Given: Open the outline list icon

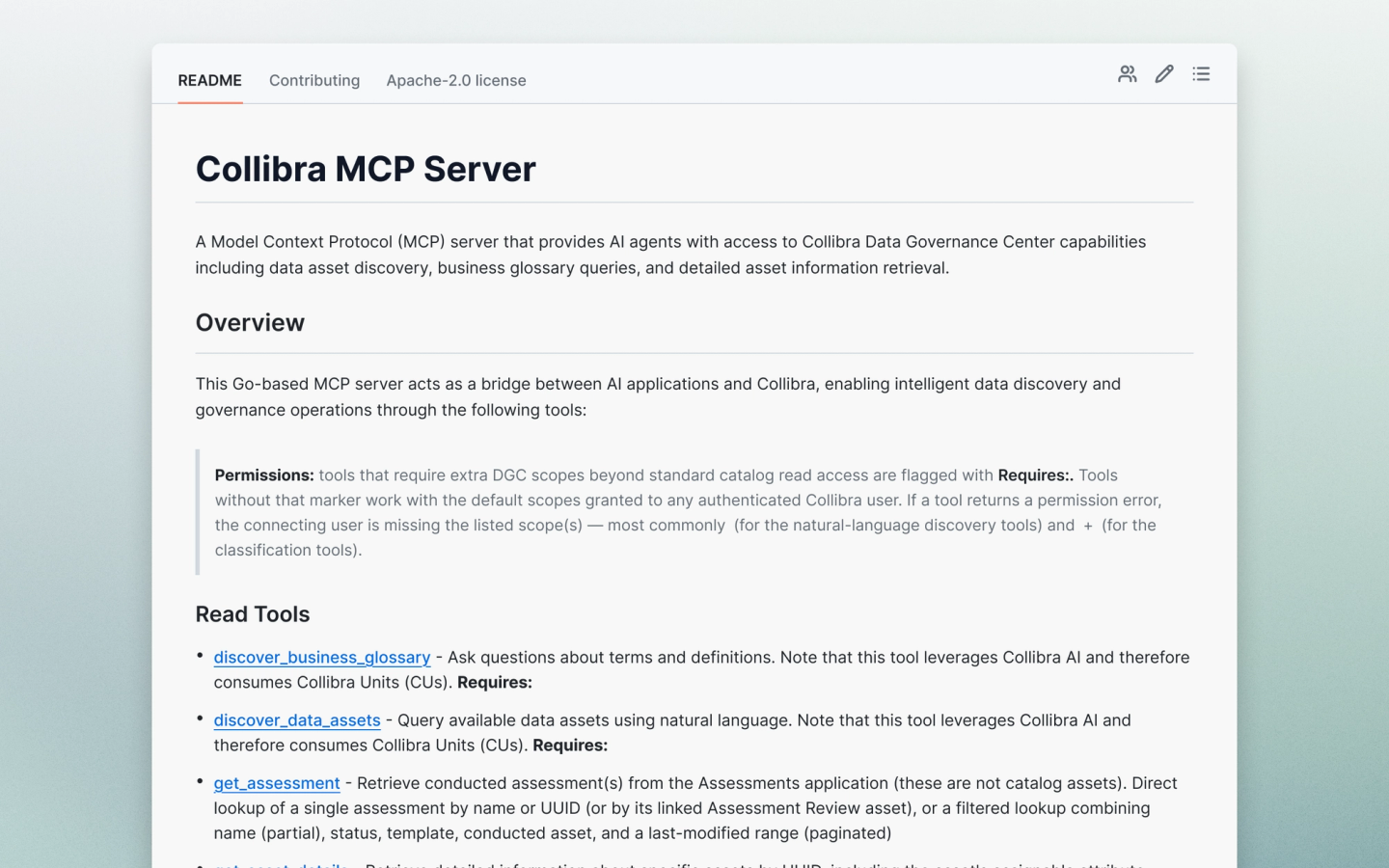Looking at the screenshot, I should (1201, 74).
